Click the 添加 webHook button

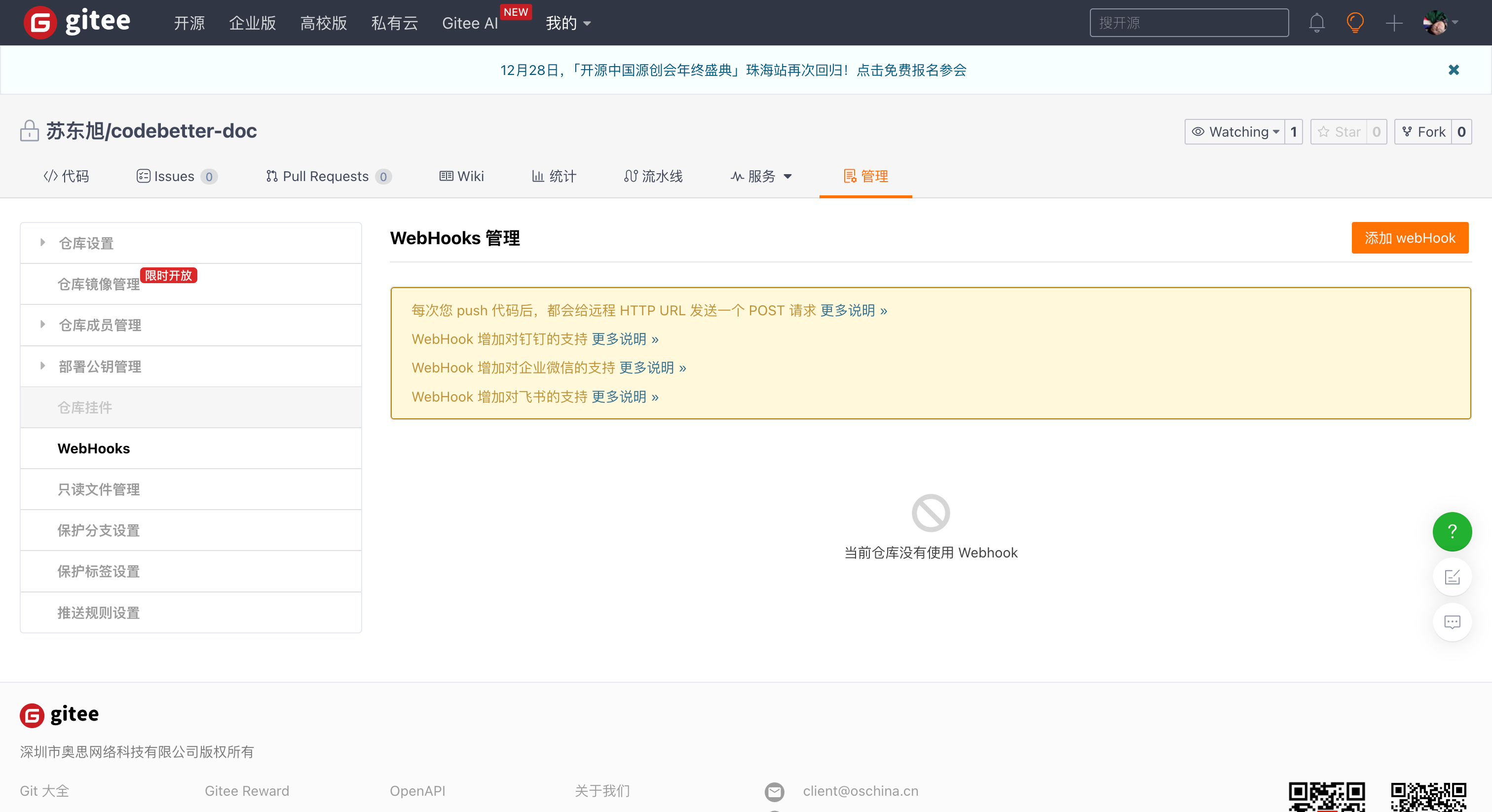1410,238
